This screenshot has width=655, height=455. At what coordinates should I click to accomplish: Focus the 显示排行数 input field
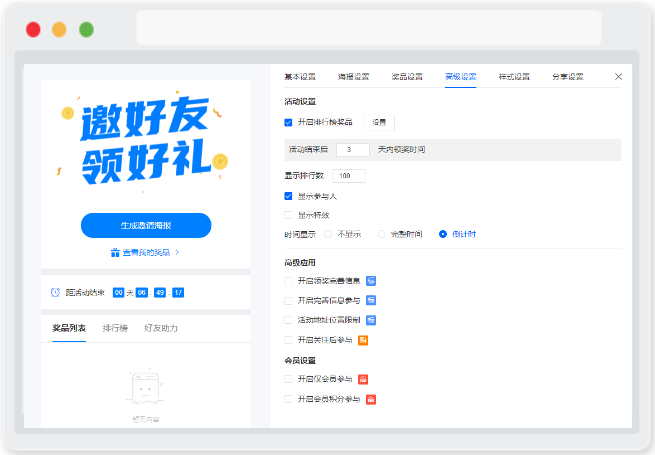(348, 176)
